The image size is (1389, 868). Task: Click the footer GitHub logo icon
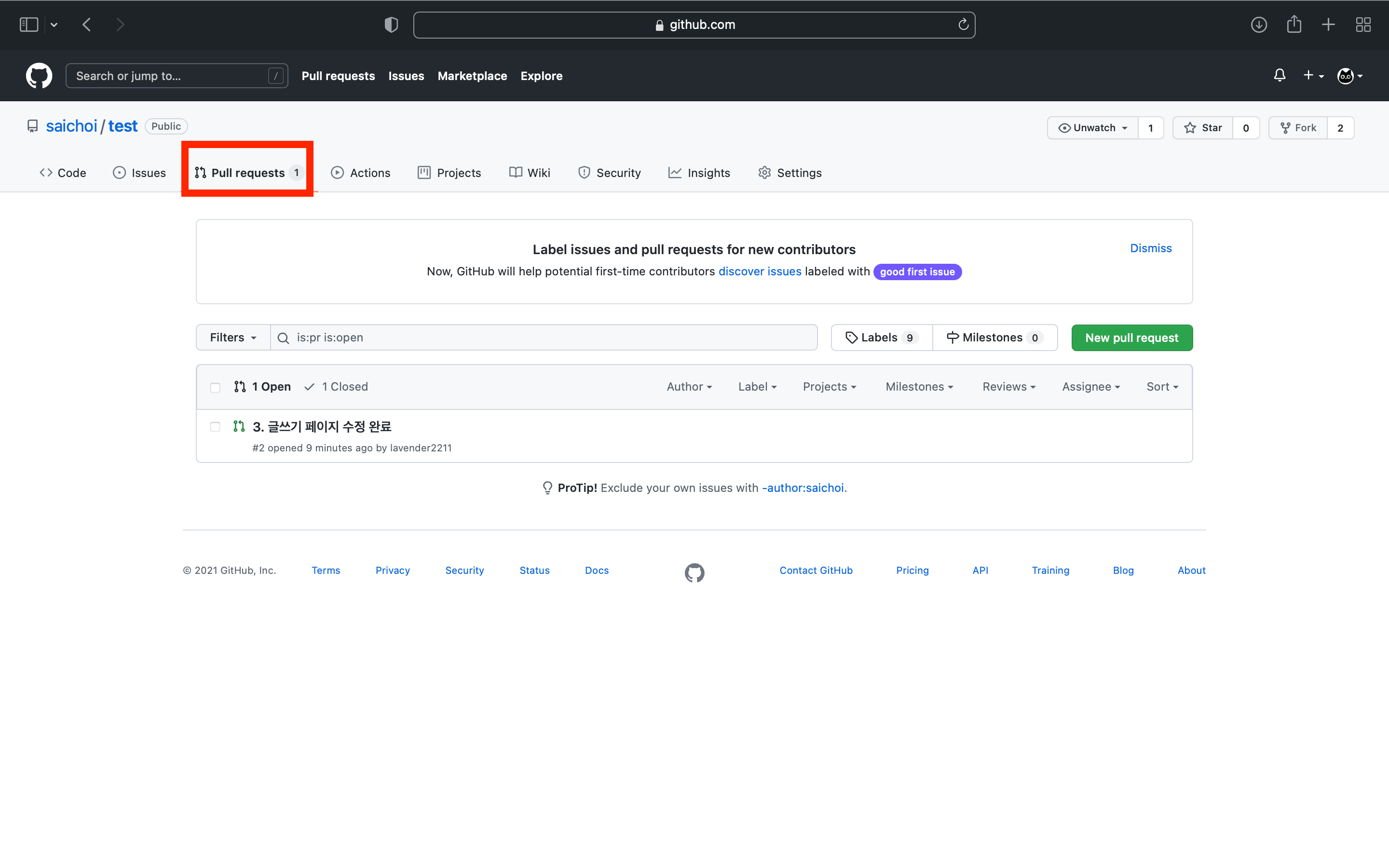coord(694,572)
